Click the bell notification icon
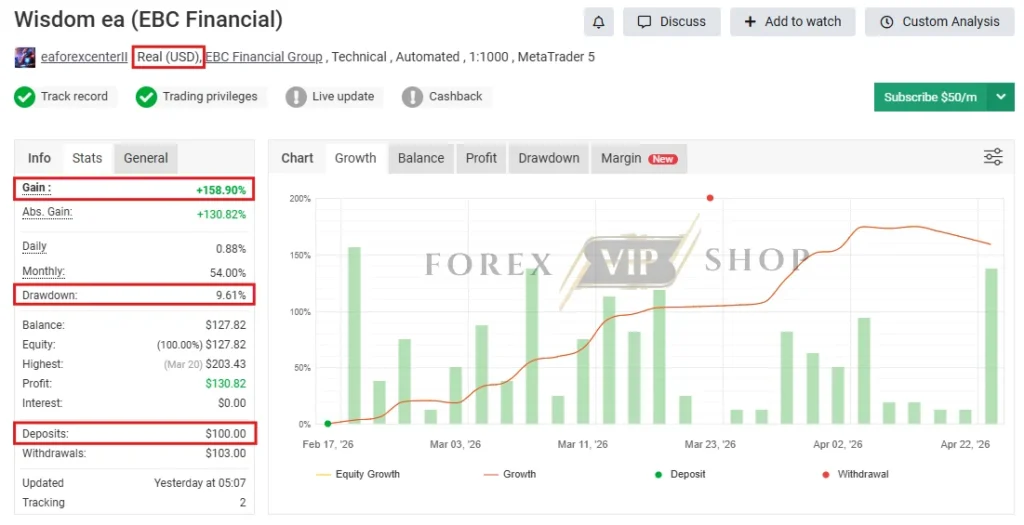Image resolution: width=1024 pixels, height=525 pixels. click(x=598, y=22)
